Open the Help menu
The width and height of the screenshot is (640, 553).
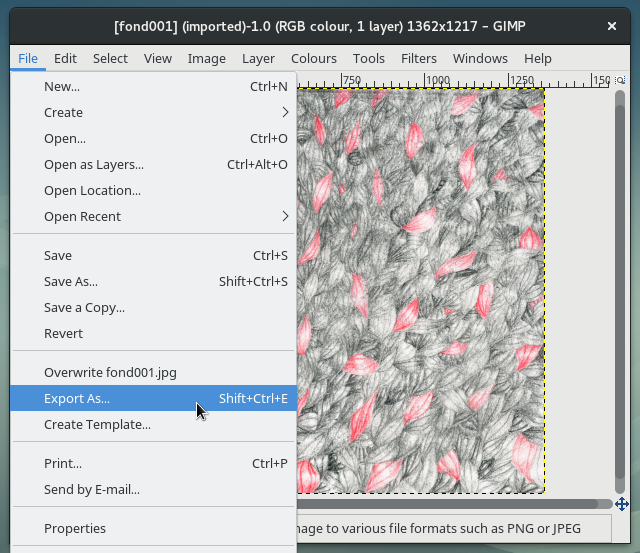[538, 58]
